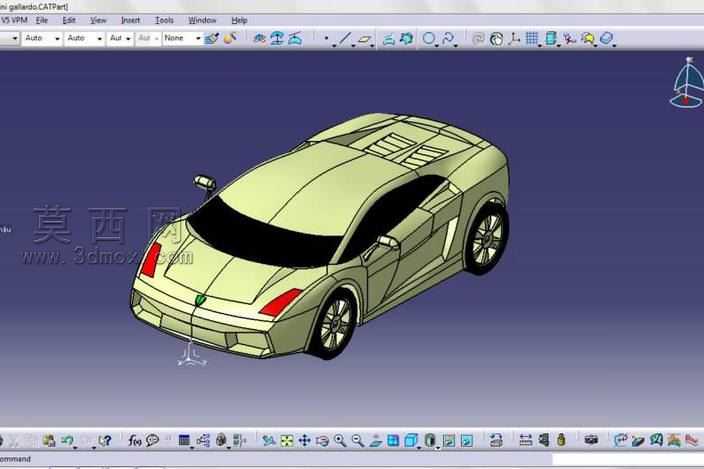Select the Pan view tool
Screen dimensions: 704x469
pyautogui.click(x=304, y=441)
